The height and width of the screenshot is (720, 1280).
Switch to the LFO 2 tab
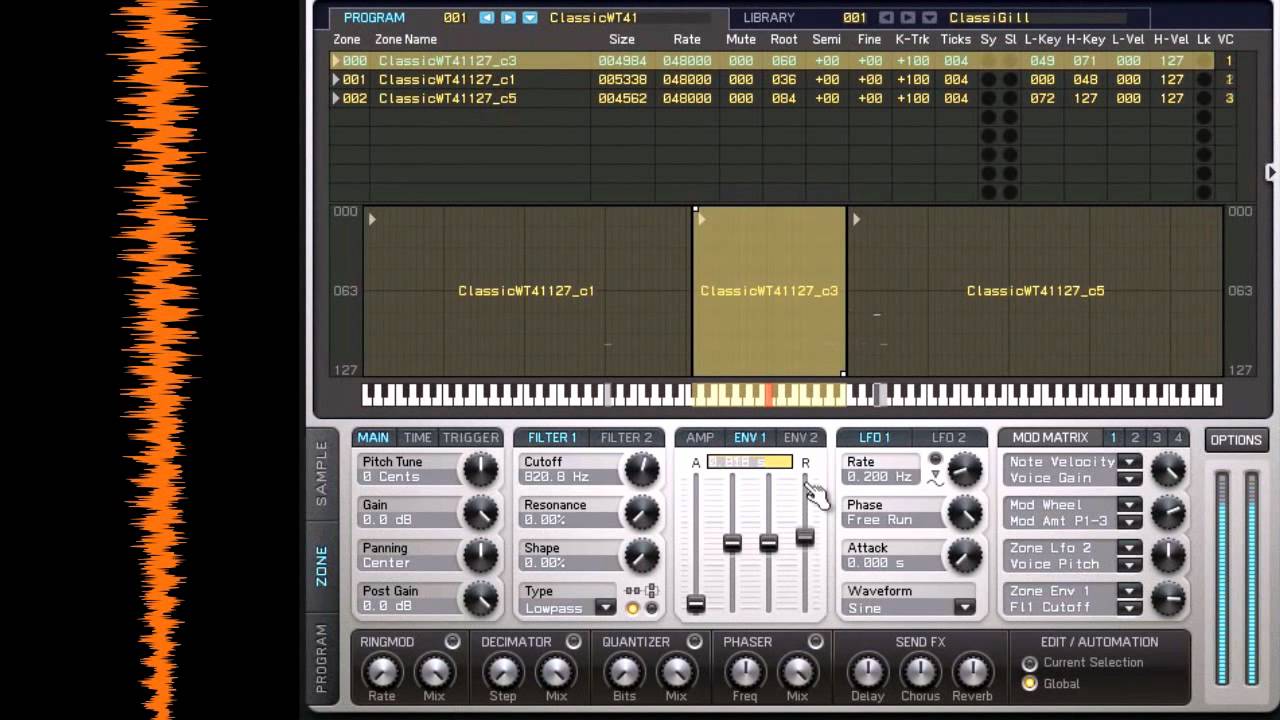point(949,438)
